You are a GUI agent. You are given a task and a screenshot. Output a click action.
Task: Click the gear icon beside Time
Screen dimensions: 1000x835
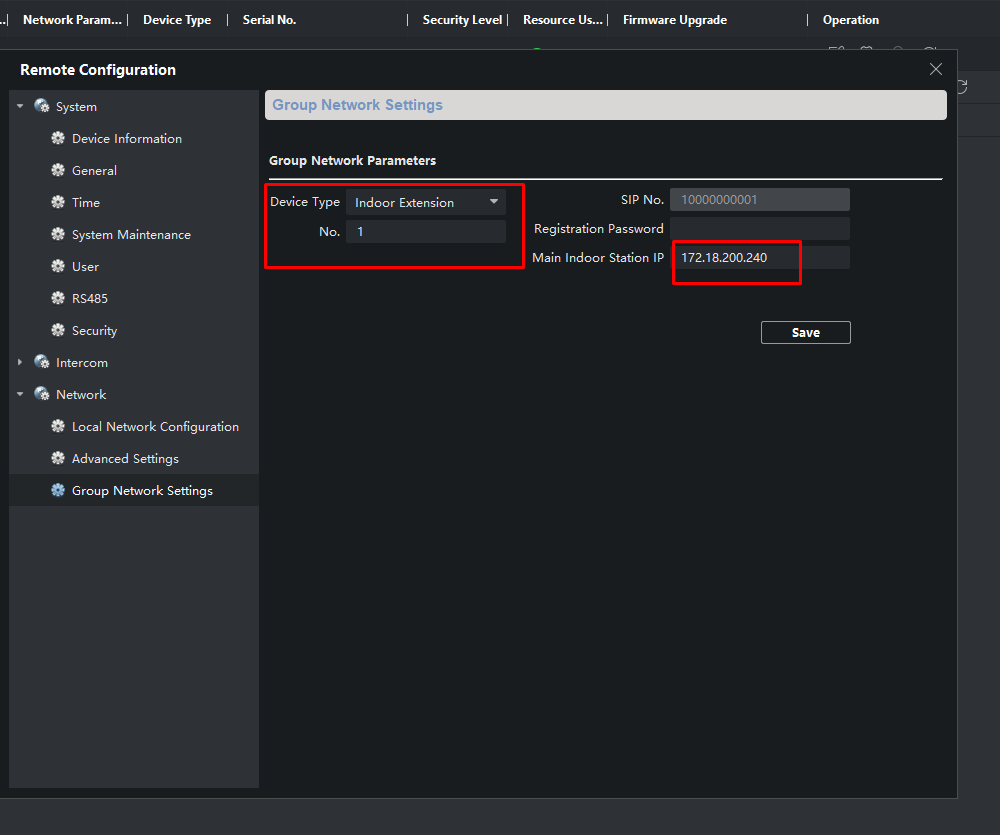tap(58, 202)
